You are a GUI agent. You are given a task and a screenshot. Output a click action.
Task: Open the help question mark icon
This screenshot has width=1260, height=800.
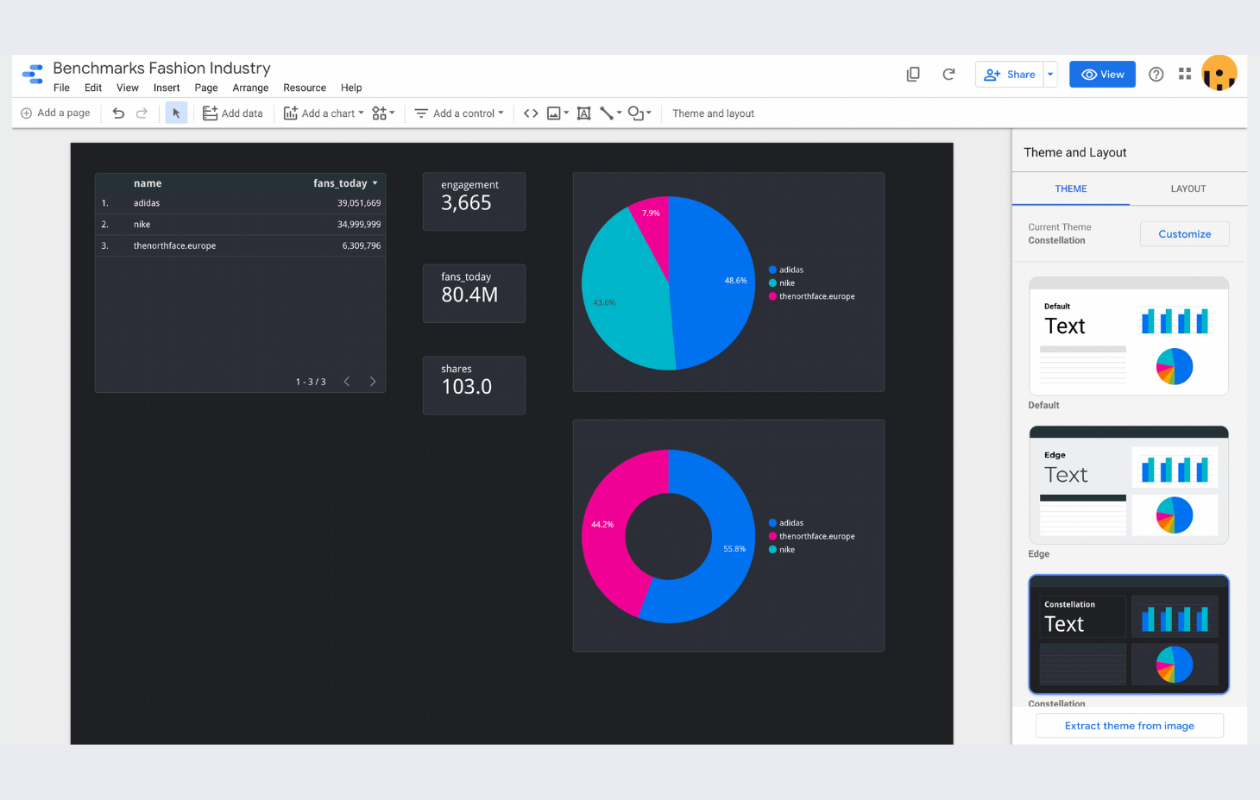click(1156, 74)
